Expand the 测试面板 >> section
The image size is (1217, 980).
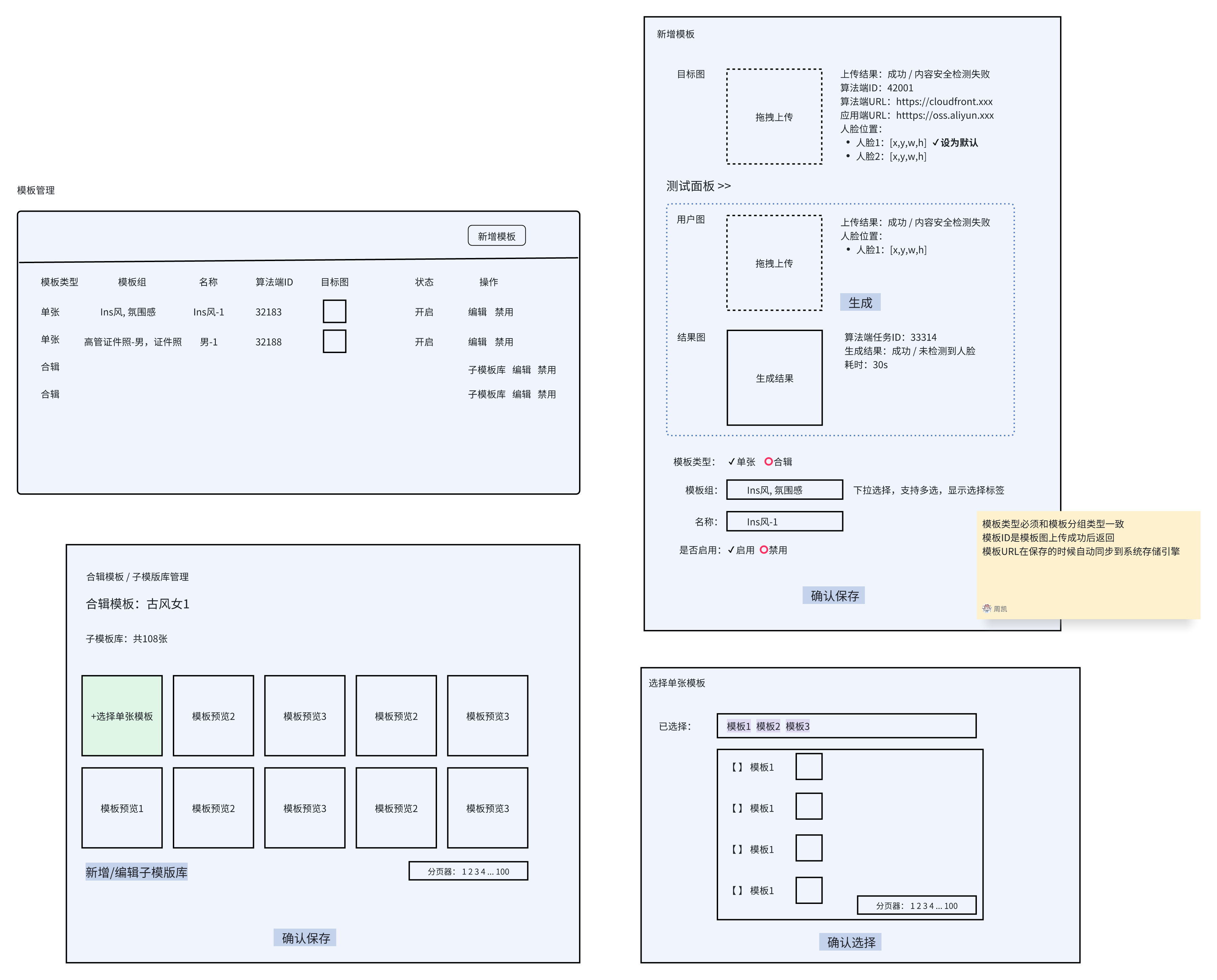pyautogui.click(x=698, y=186)
